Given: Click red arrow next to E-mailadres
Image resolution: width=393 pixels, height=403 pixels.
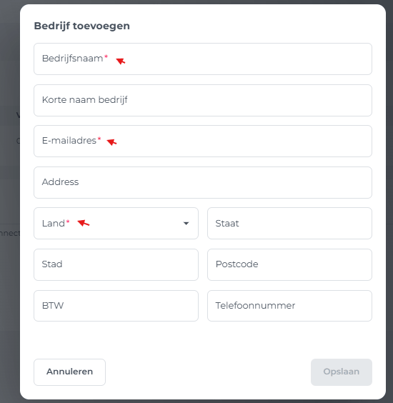Looking at the screenshot, I should 112,142.
